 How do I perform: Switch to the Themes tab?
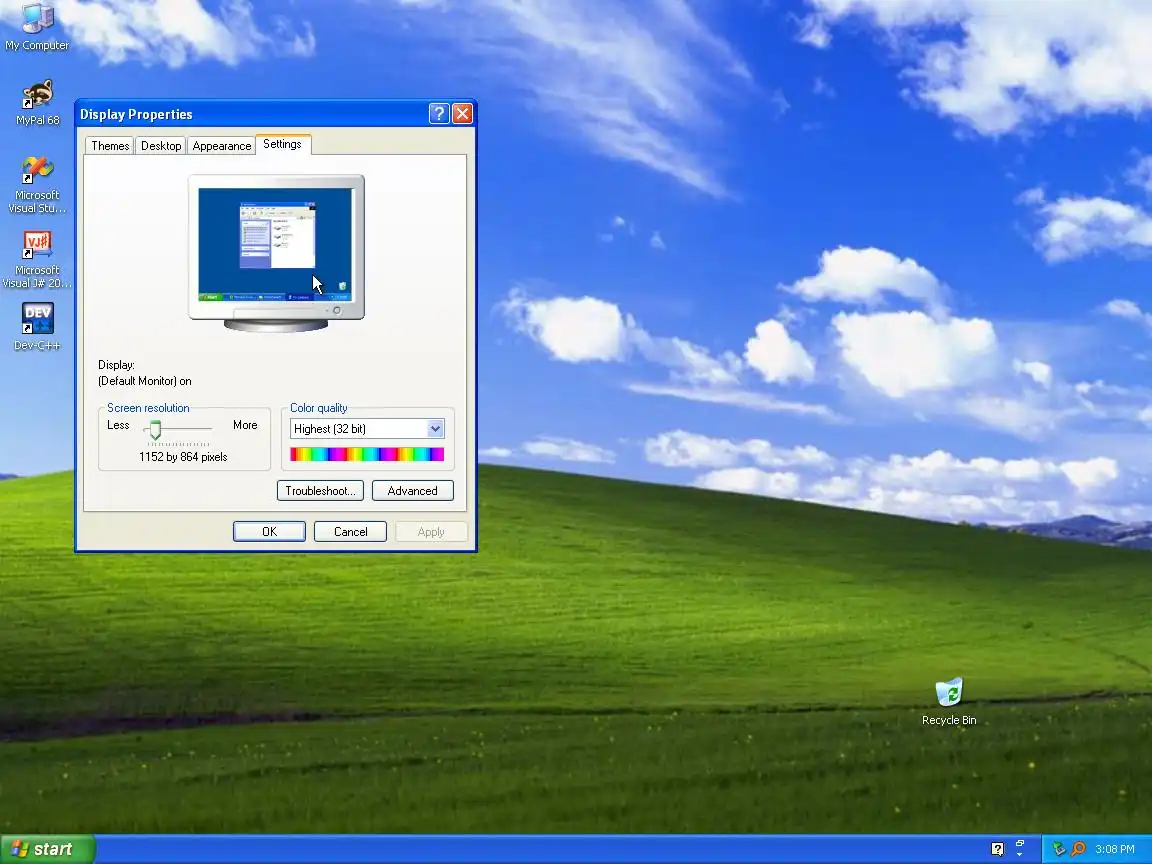pyautogui.click(x=110, y=145)
